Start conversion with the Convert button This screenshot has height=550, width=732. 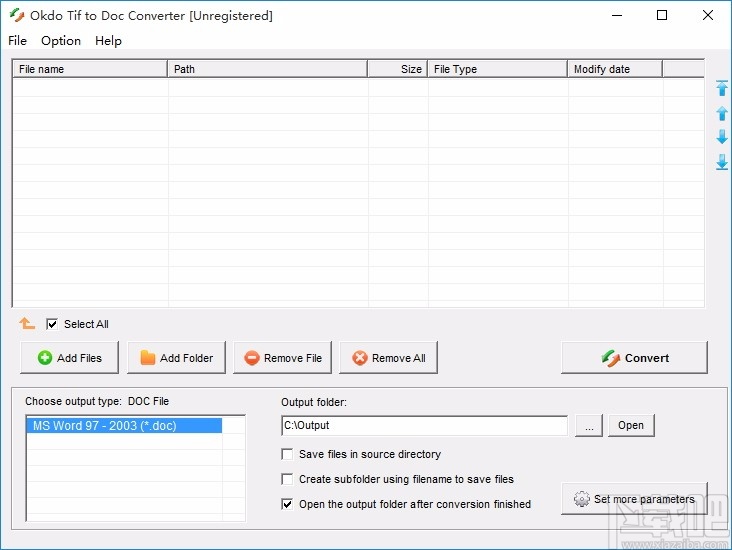pyautogui.click(x=634, y=358)
